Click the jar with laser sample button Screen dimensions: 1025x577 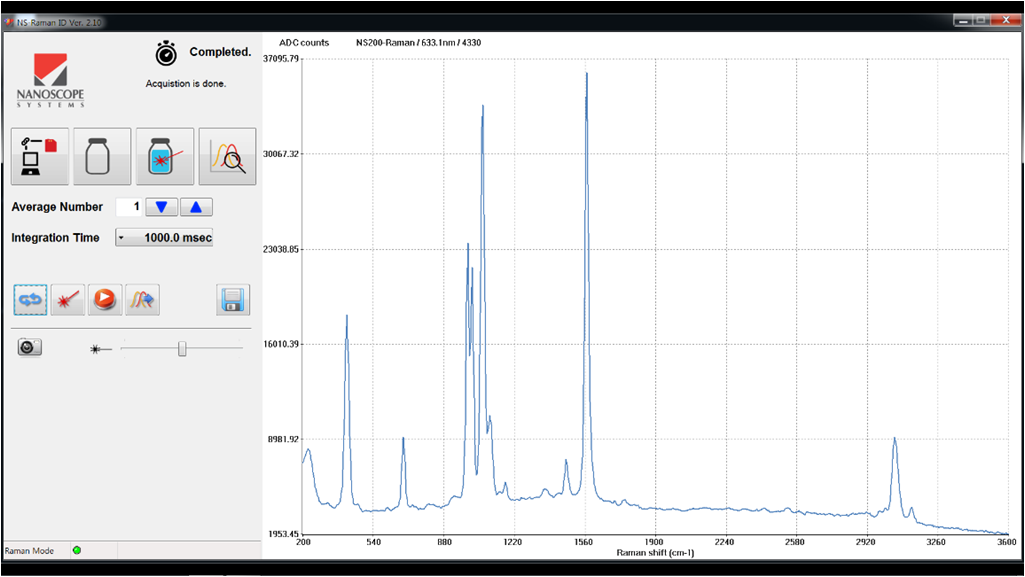(165, 157)
